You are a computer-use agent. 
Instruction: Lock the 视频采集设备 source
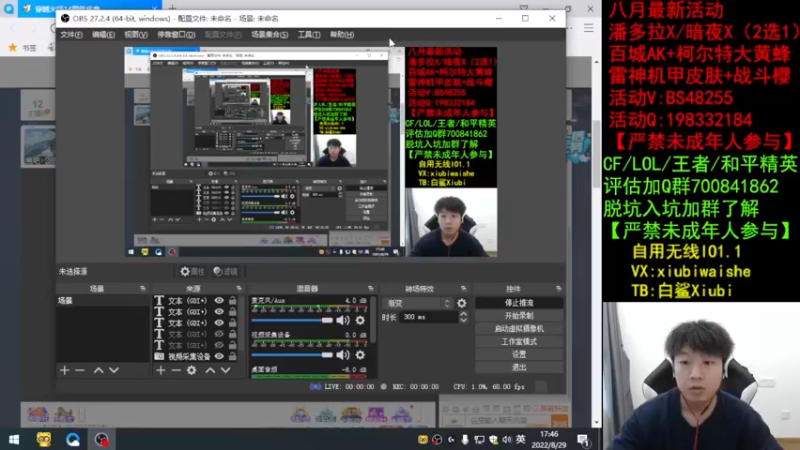[233, 357]
